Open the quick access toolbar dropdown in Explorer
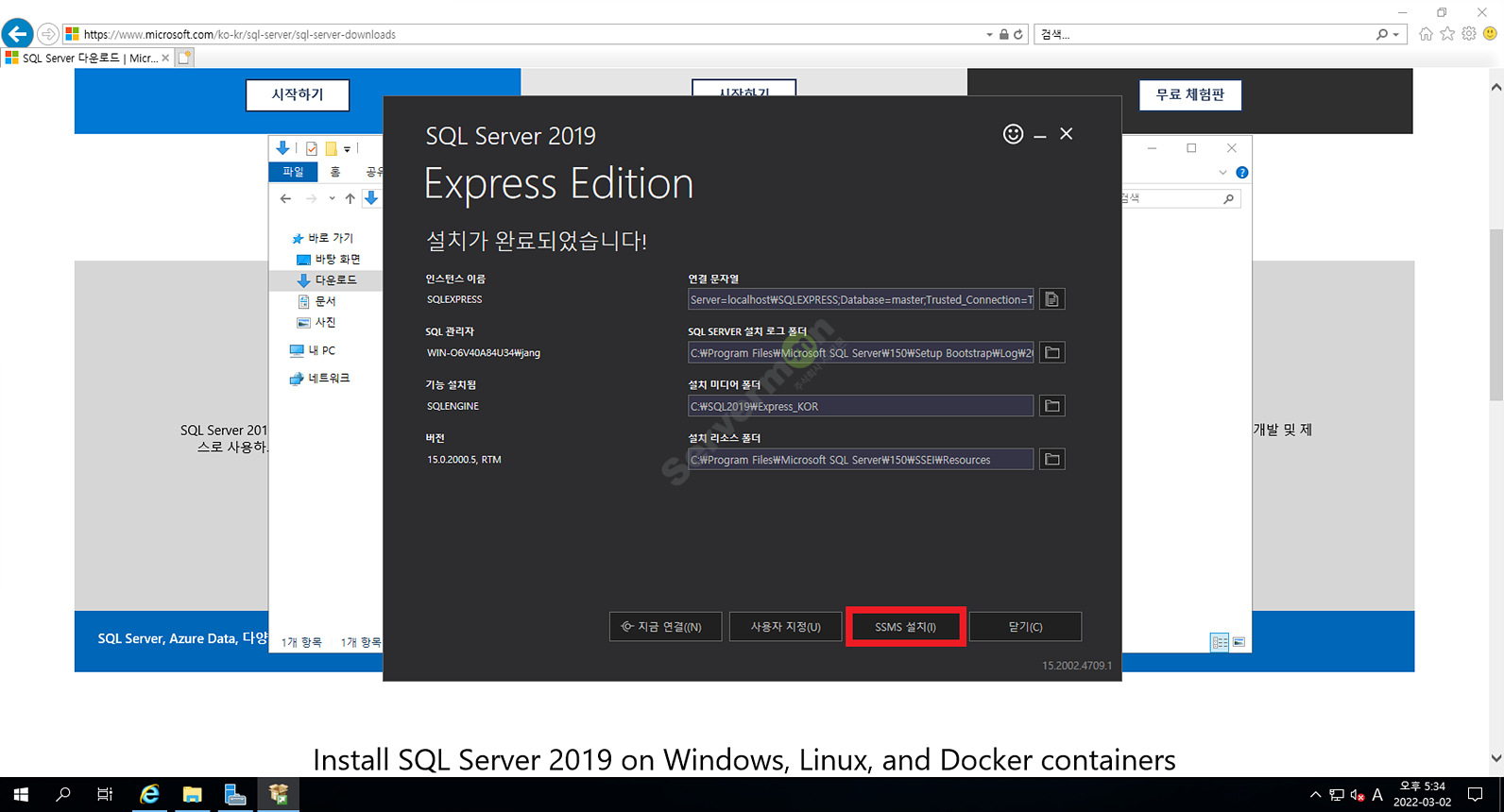 pos(347,149)
